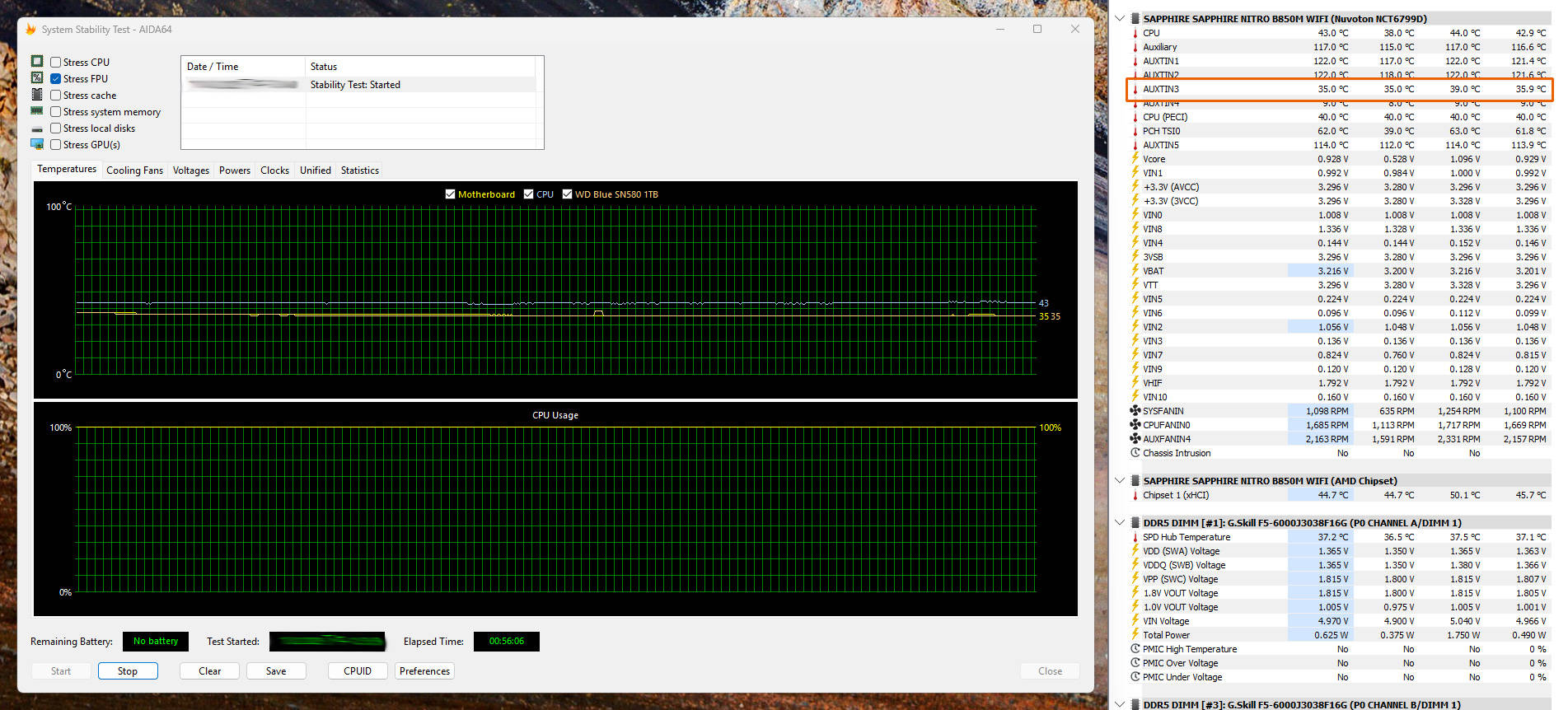
Task: Click the CPU stress icon
Action: [37, 62]
